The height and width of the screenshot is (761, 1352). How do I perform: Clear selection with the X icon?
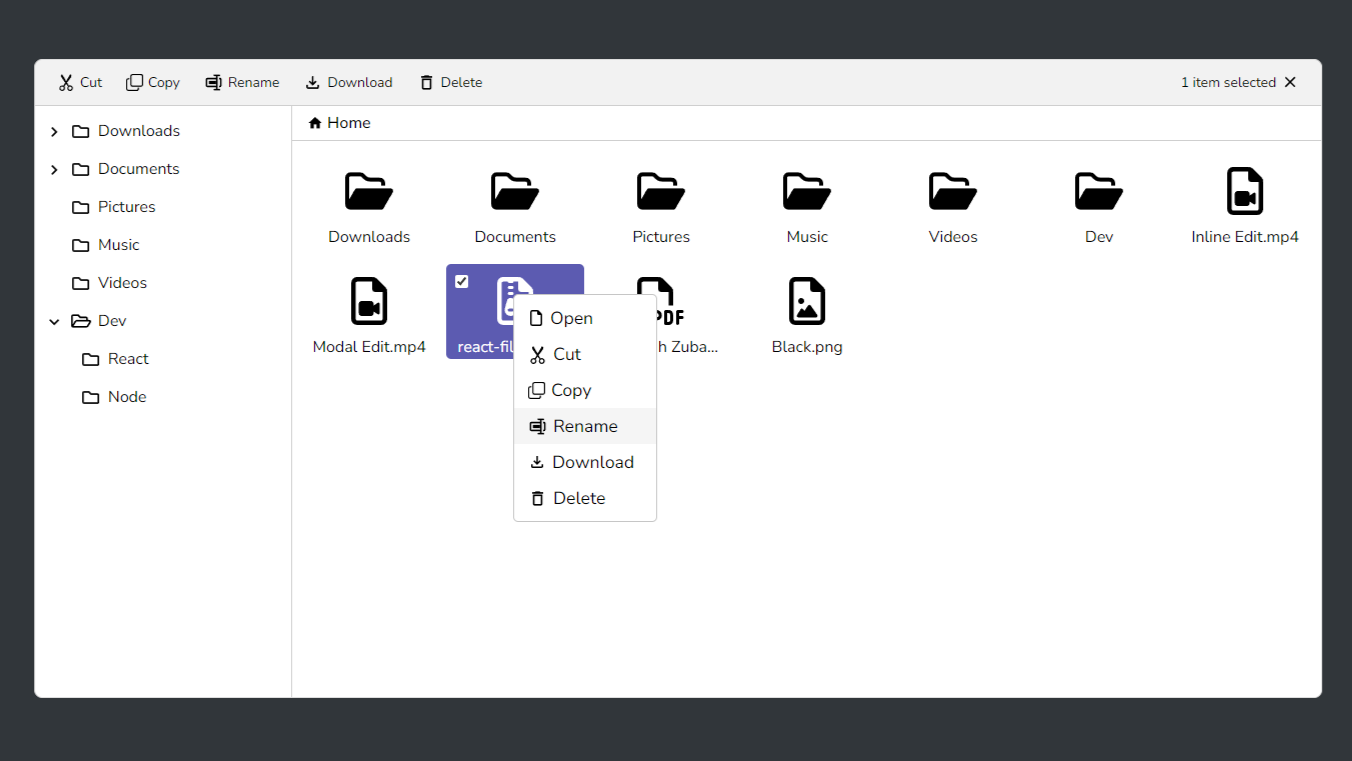[1290, 83]
